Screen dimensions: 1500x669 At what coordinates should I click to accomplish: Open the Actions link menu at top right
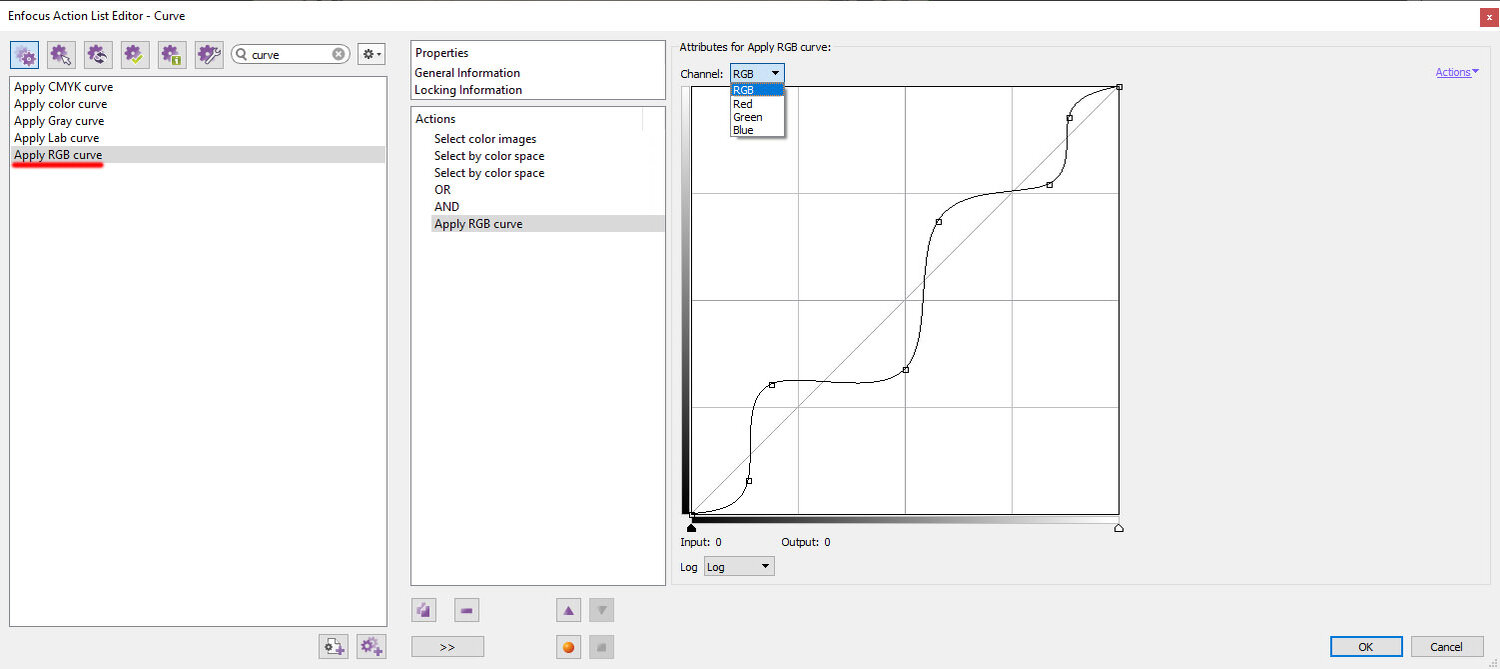pyautogui.click(x=1456, y=72)
